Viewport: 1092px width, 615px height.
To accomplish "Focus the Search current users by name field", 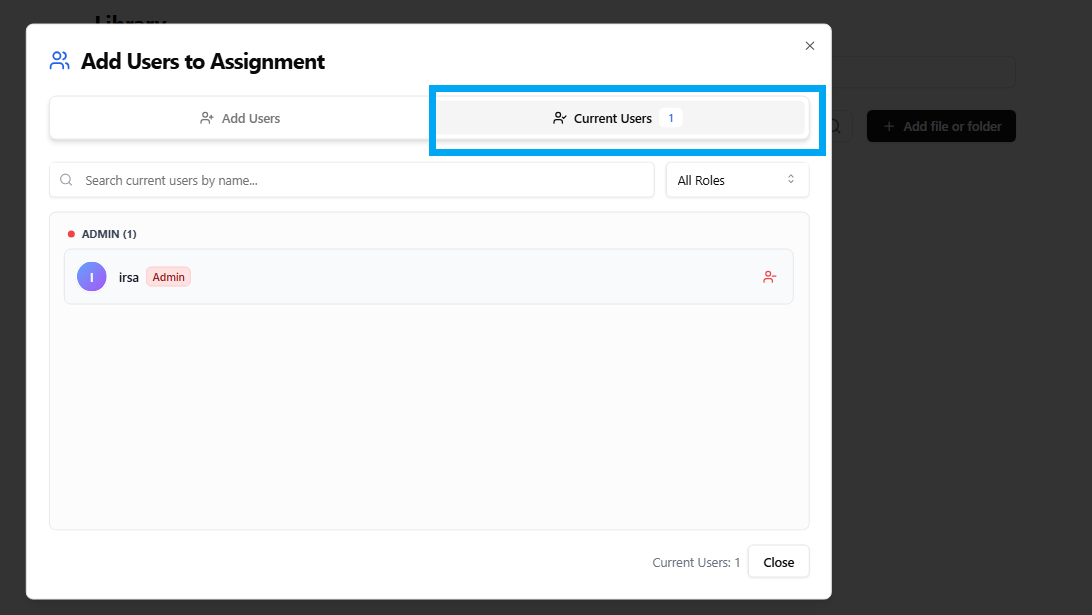I will (x=360, y=180).
